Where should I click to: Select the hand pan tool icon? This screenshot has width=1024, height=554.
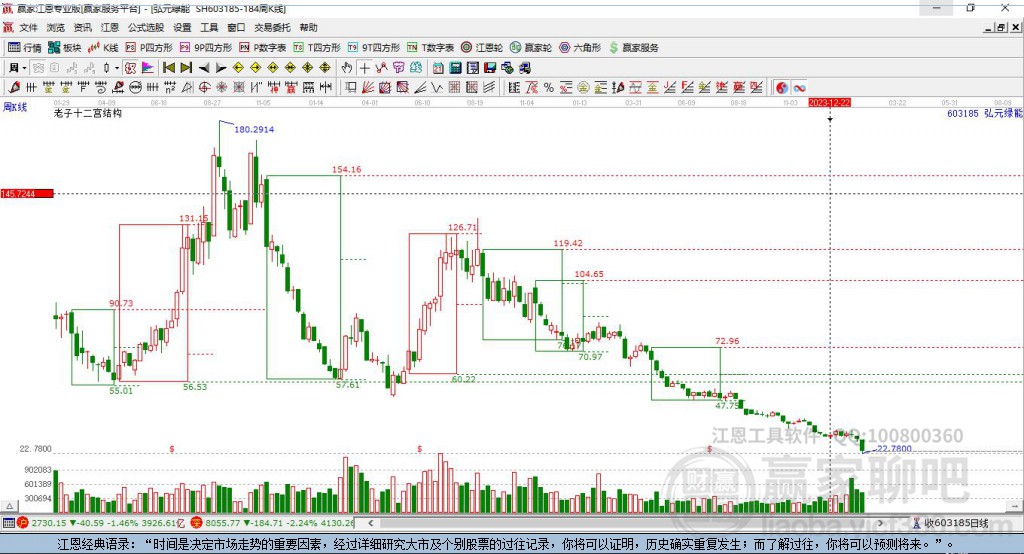tap(347, 68)
